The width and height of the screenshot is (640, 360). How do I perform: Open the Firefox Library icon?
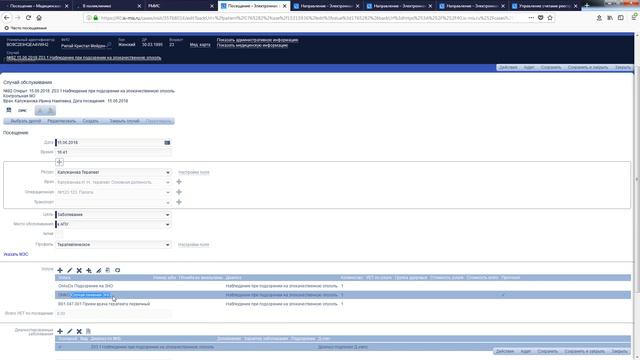coord(610,18)
